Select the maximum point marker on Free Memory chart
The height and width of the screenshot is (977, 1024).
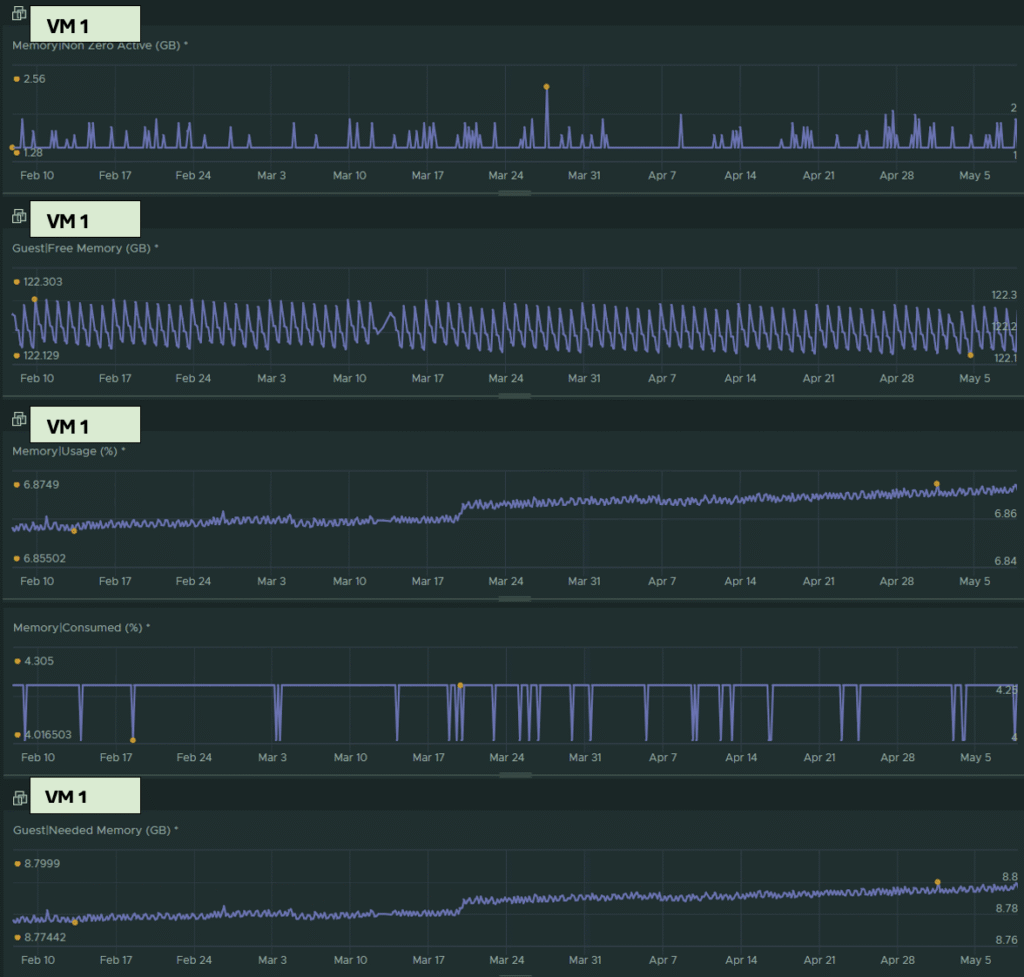[35, 299]
